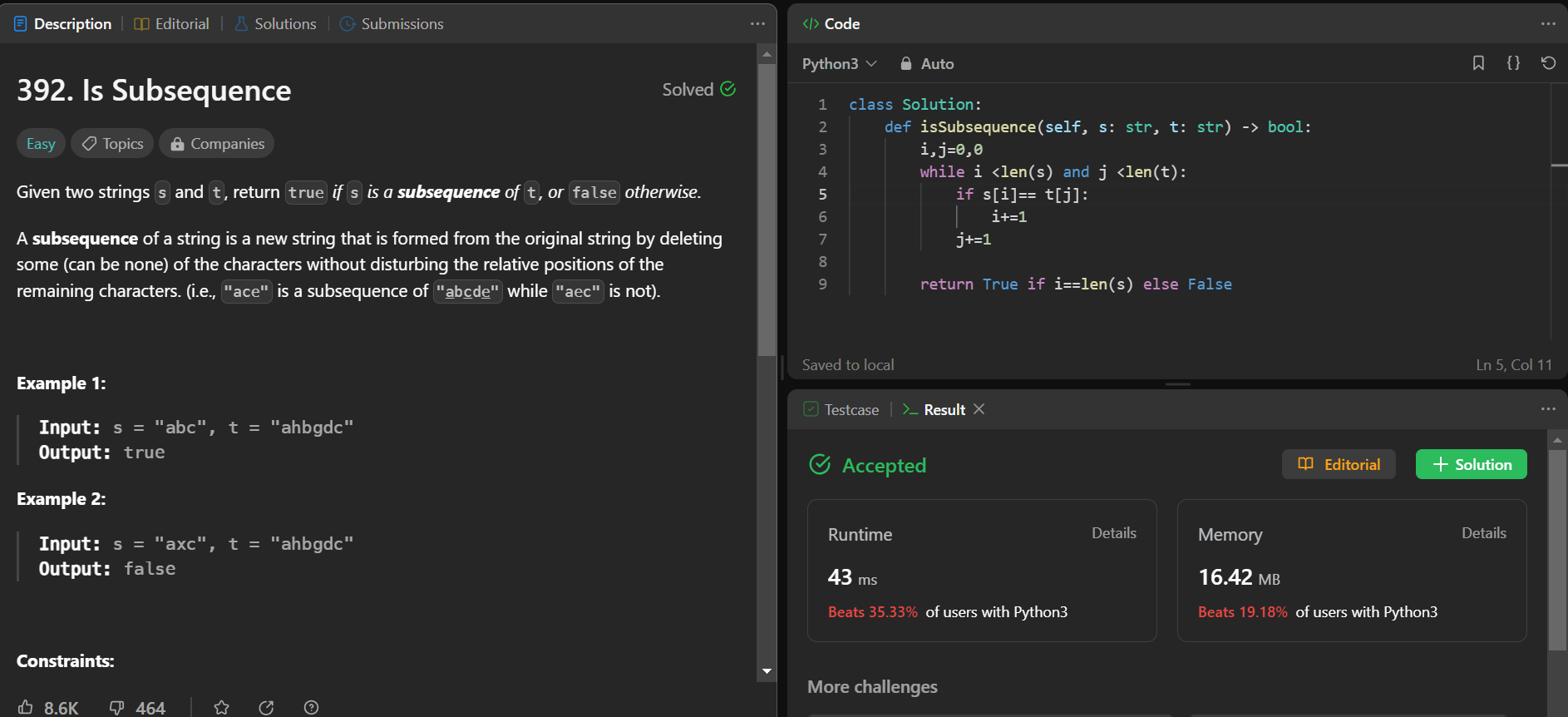This screenshot has width=1568, height=717.
Task: Expand the locked Companies tag
Action: pyautogui.click(x=217, y=143)
